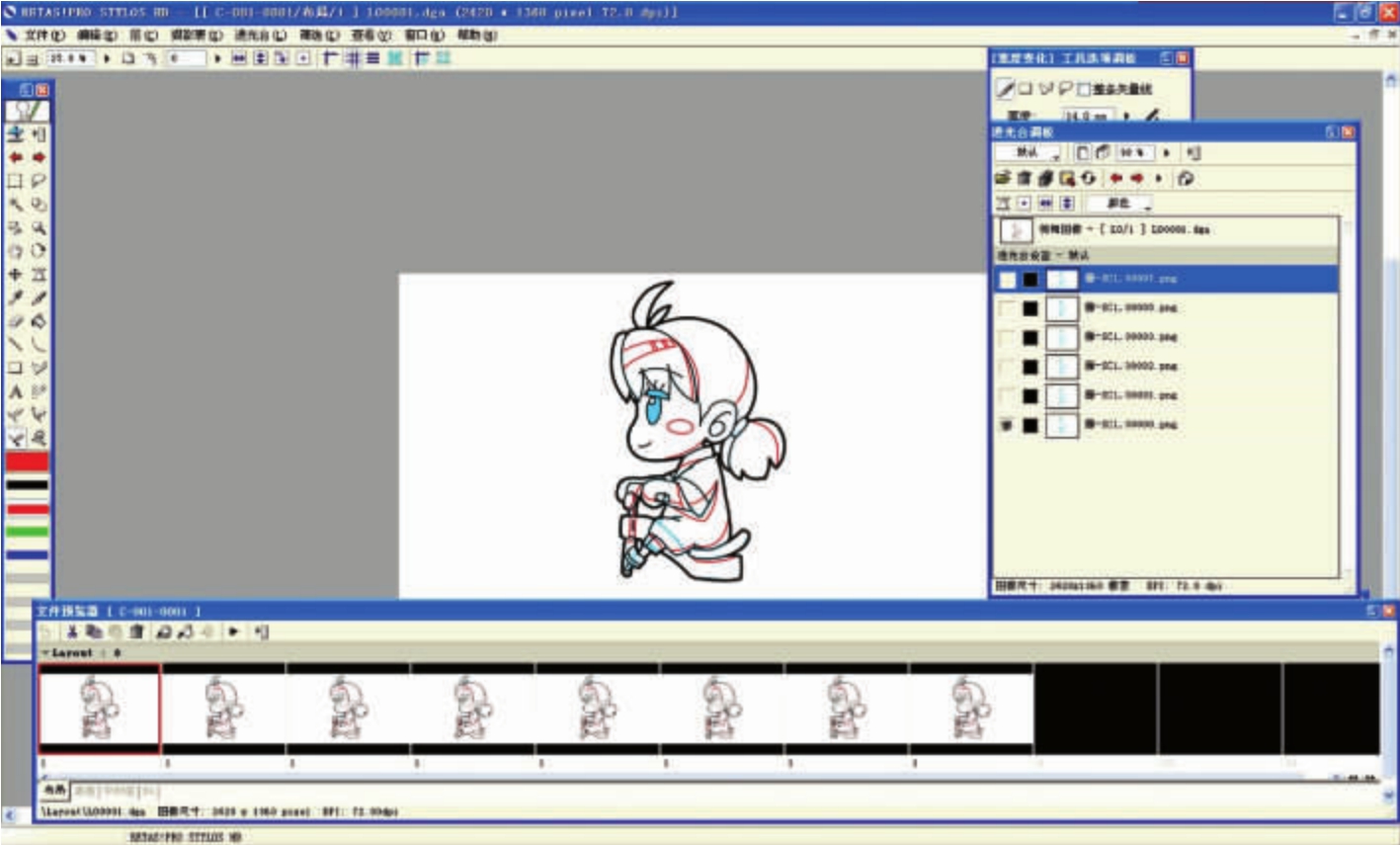Screen dimensions: 1400x845
Task: Click the open folder icon in light table panel
Action: (x=1003, y=178)
